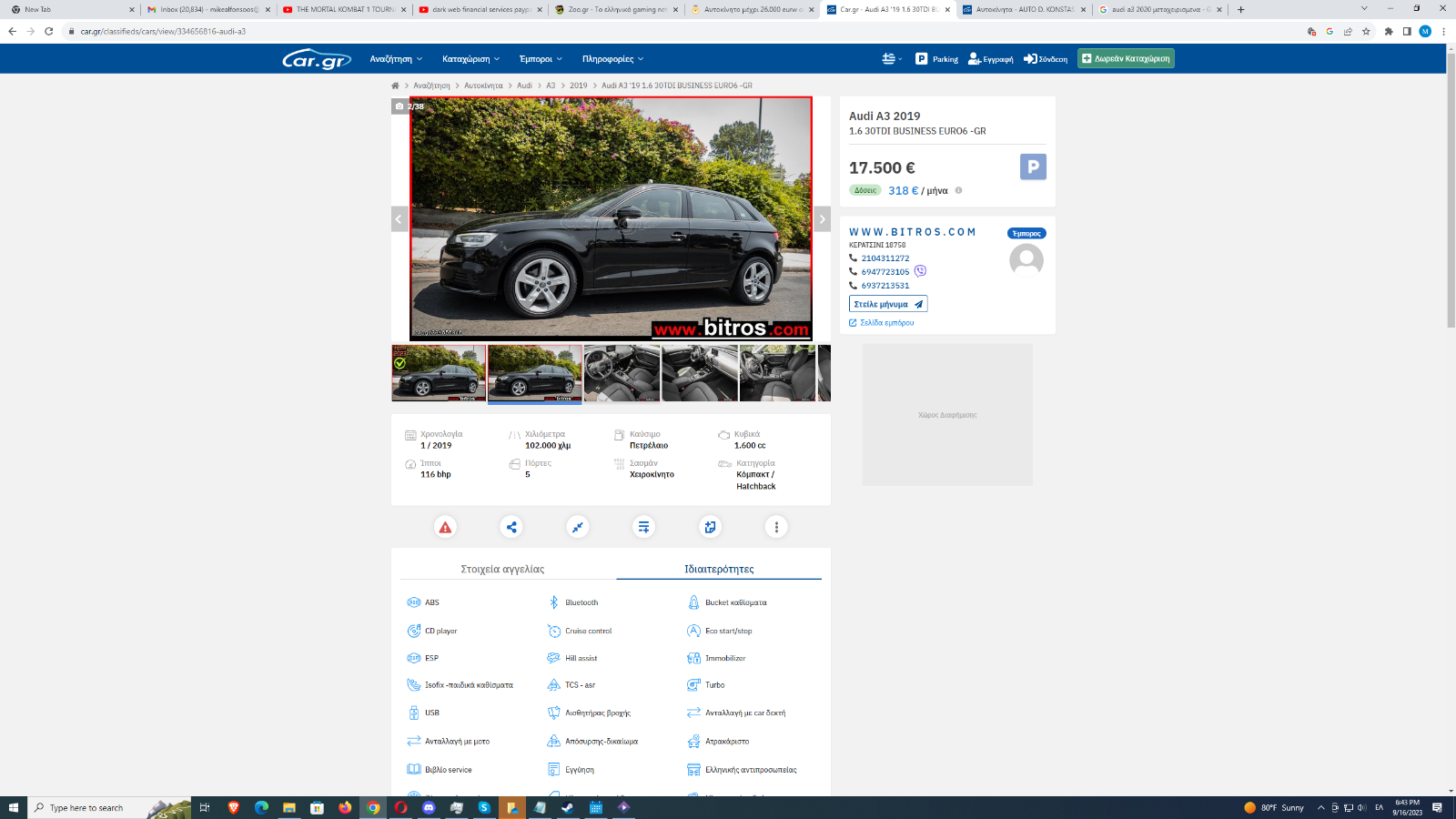Click the 318 € monthly installment amount
Screen dimensions: 1456x819
point(904,190)
